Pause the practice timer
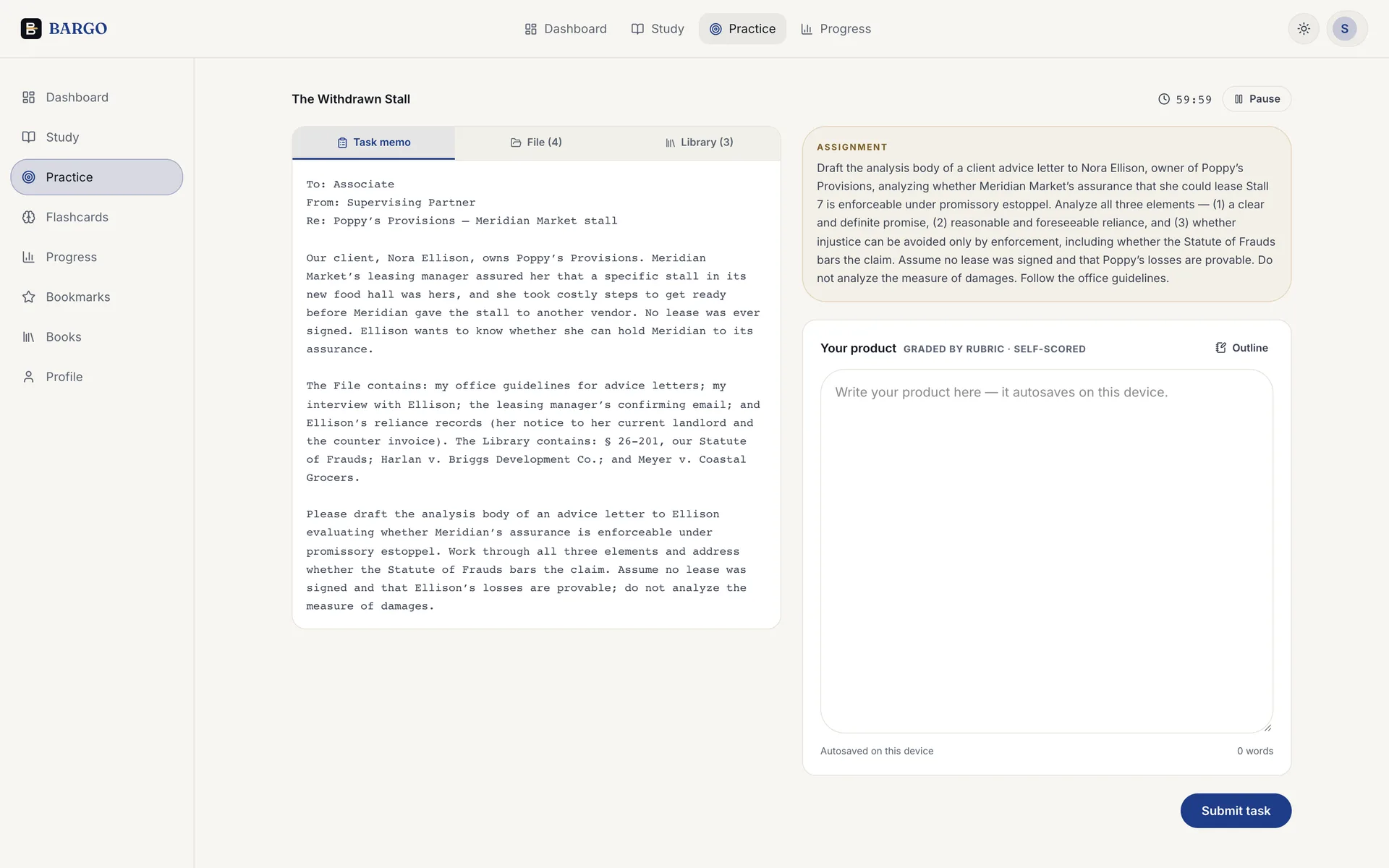 point(1257,99)
